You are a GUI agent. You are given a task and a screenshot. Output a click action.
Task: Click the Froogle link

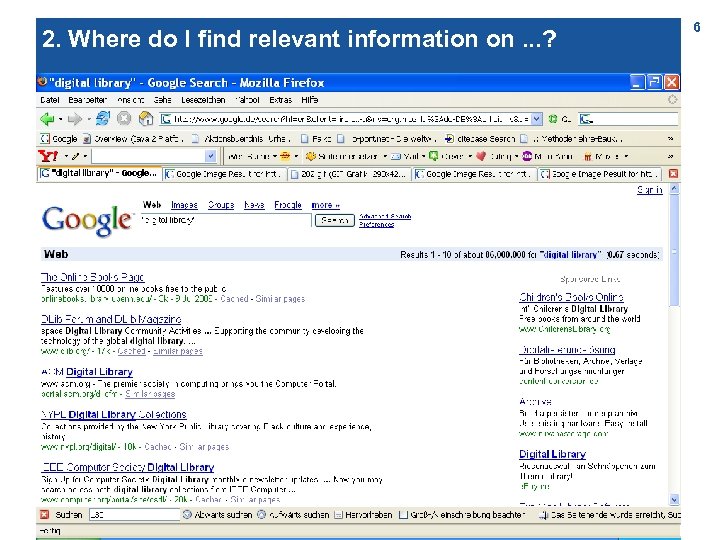(288, 205)
